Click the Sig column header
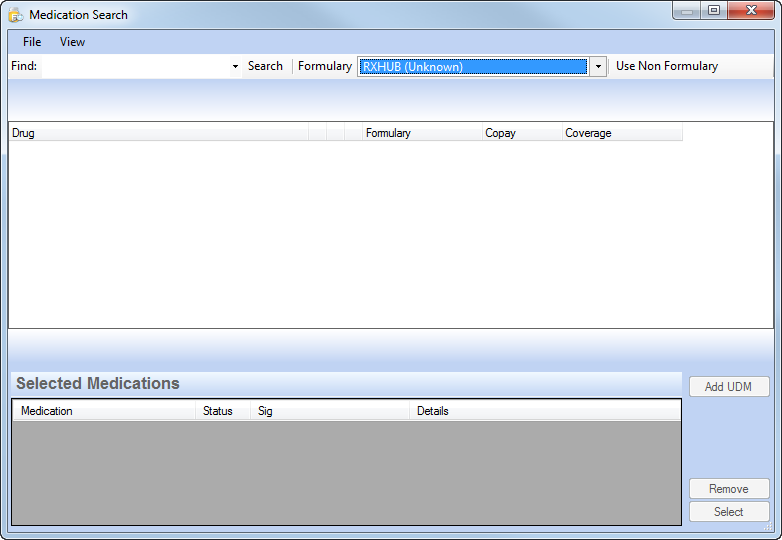Viewport: 782px width, 540px height. (330, 411)
